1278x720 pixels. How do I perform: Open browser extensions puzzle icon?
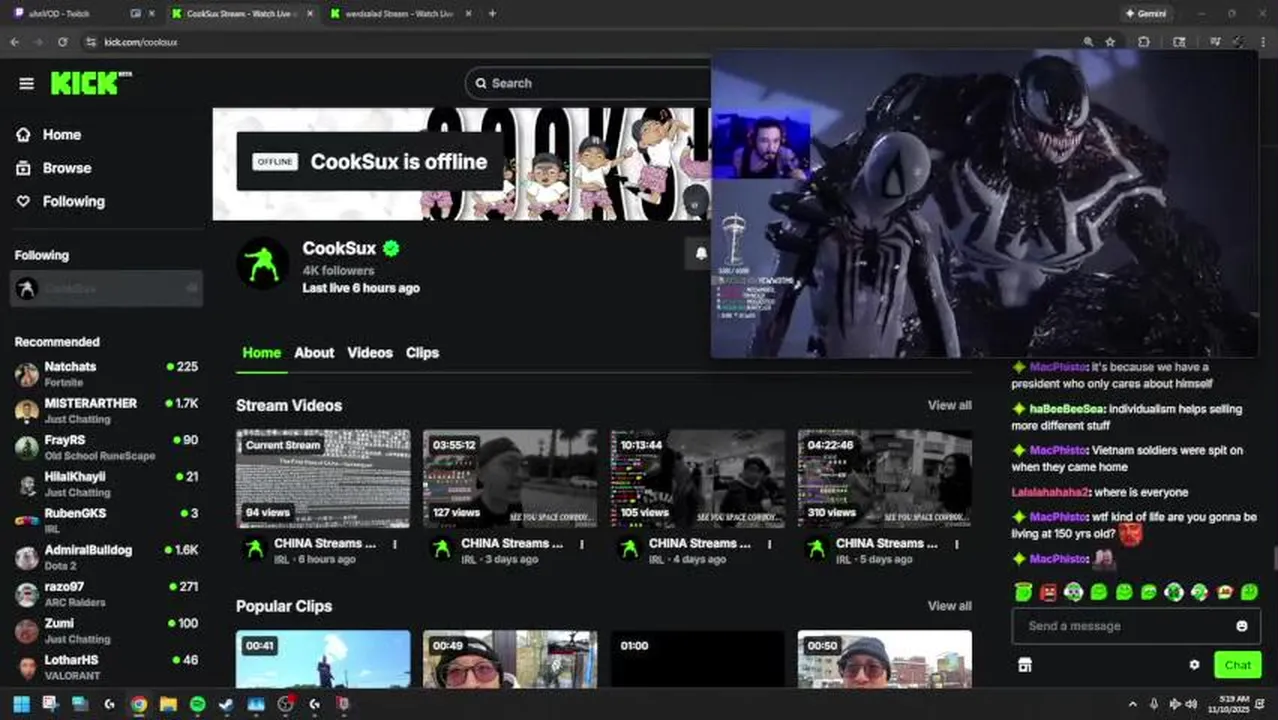[1144, 42]
